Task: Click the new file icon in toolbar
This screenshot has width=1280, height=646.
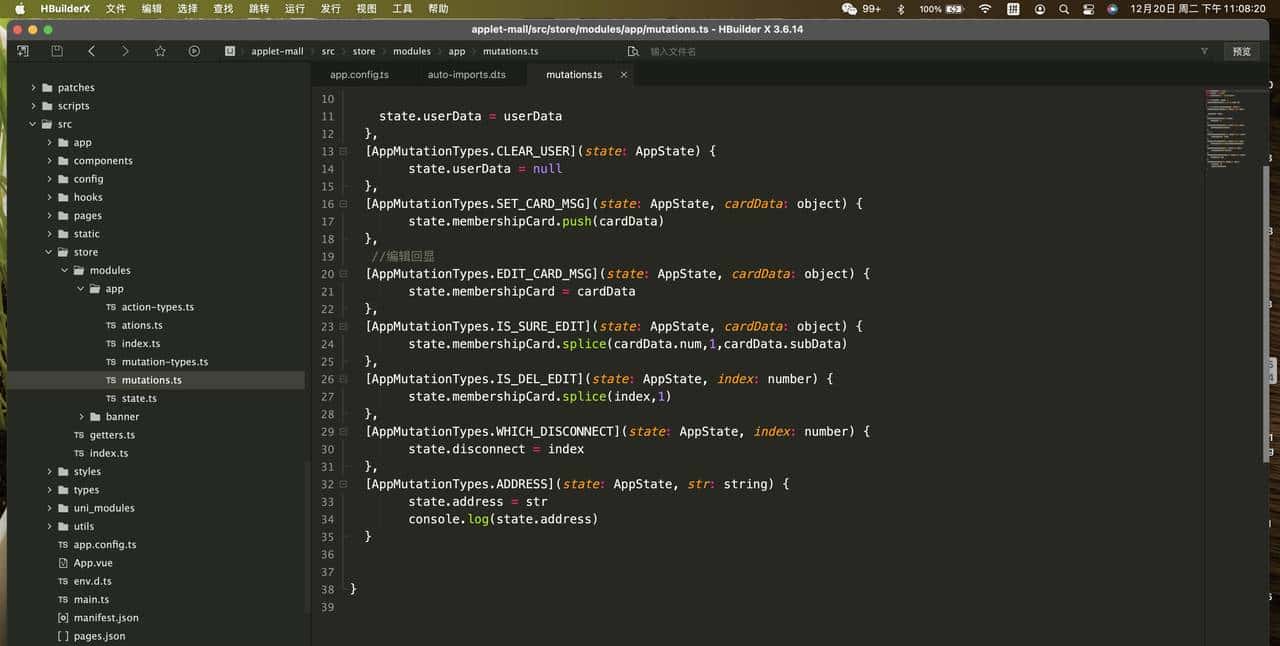Action: coord(22,51)
